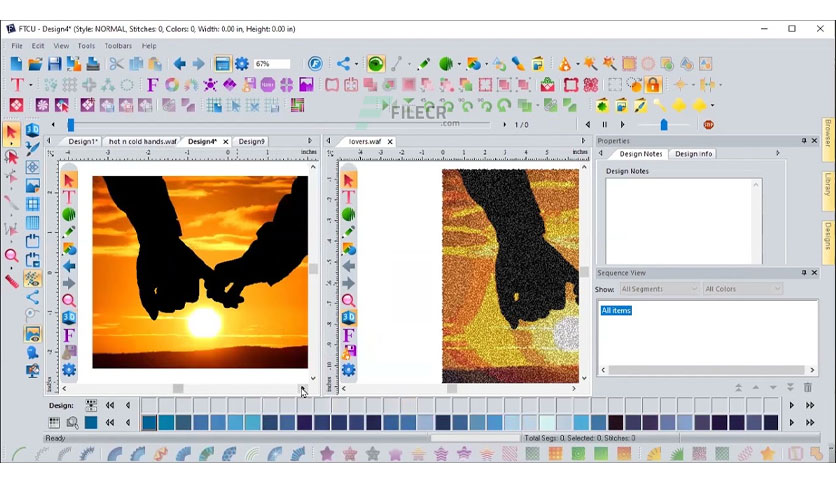Click the New design file icon

[x=16, y=64]
